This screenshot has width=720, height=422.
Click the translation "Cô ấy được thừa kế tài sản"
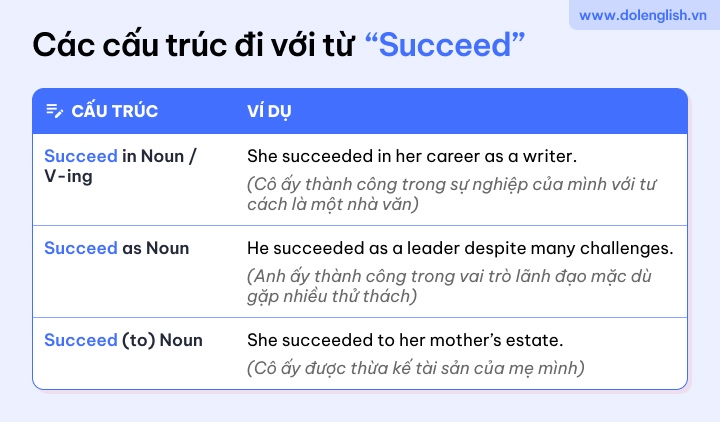coord(416,368)
